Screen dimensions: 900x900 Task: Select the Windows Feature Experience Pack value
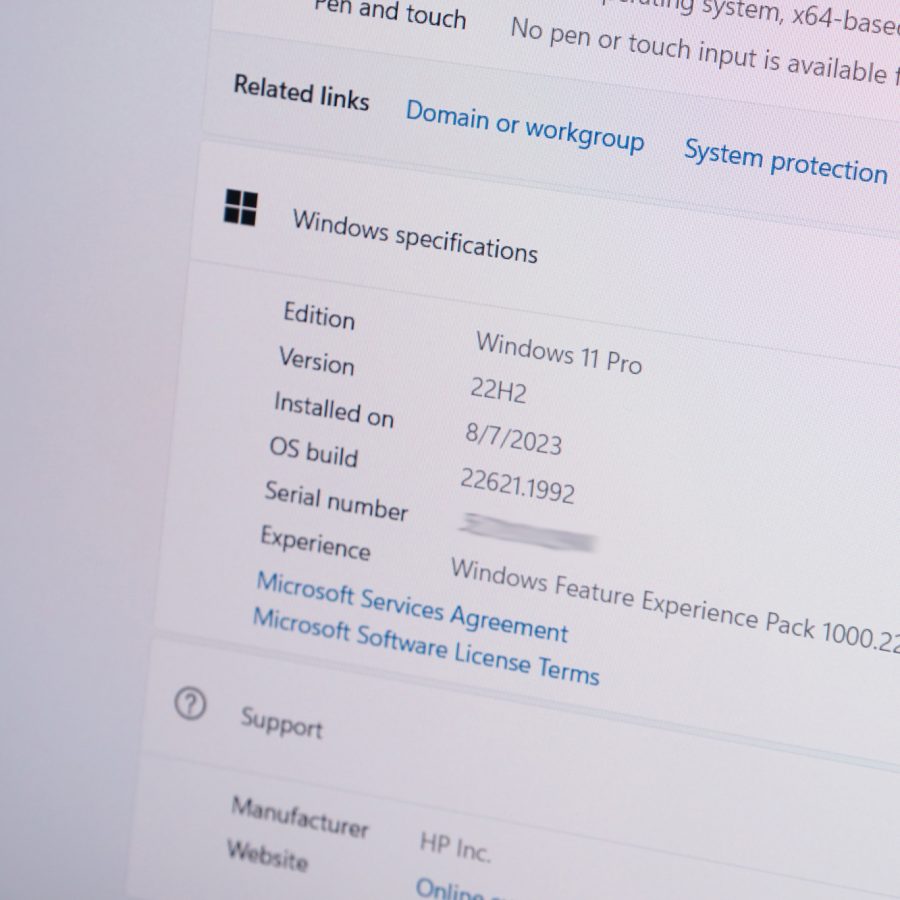(x=675, y=606)
